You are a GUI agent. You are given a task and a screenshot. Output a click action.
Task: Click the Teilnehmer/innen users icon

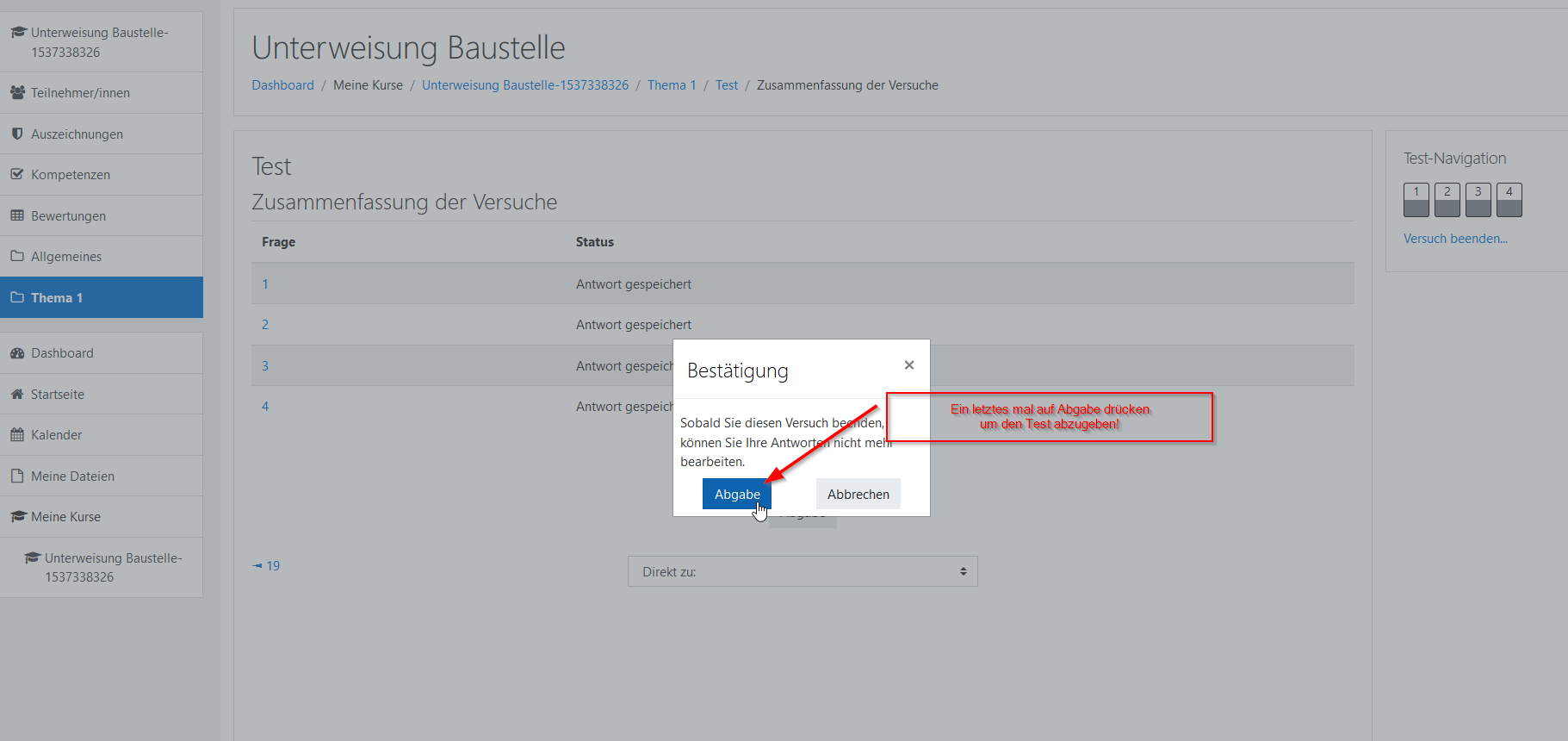coord(17,92)
